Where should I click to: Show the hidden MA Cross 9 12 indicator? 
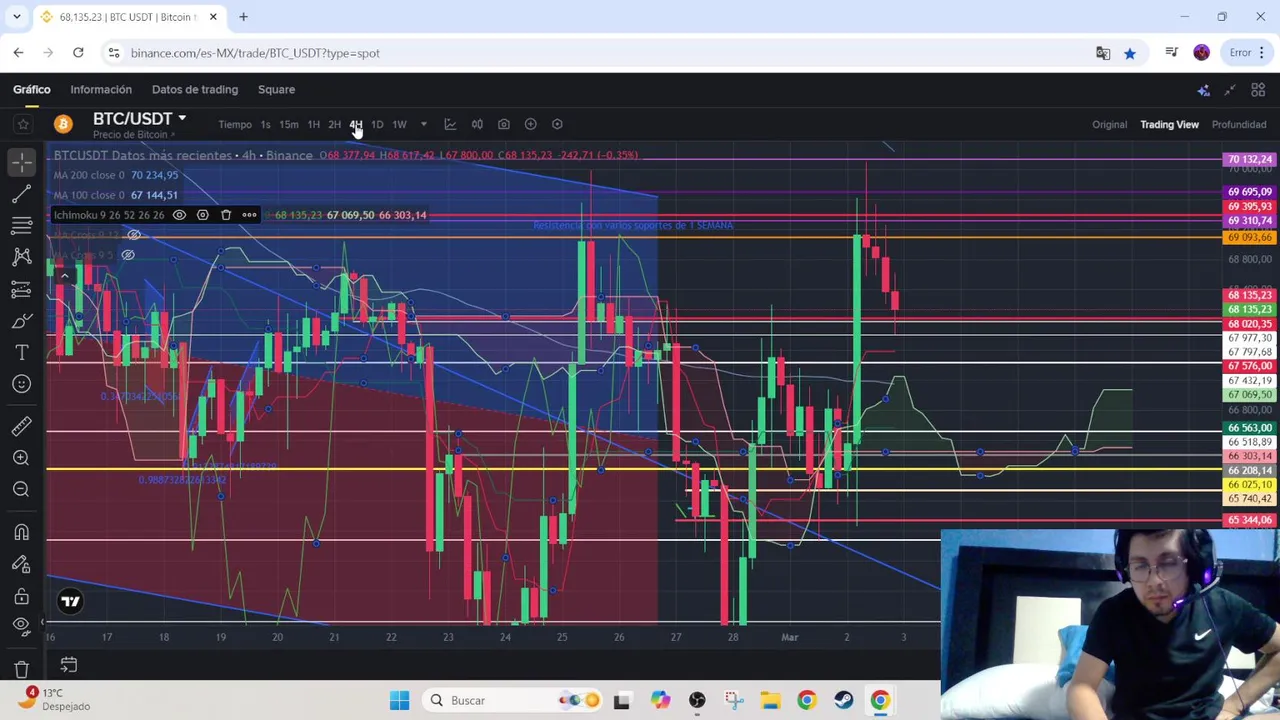(133, 235)
